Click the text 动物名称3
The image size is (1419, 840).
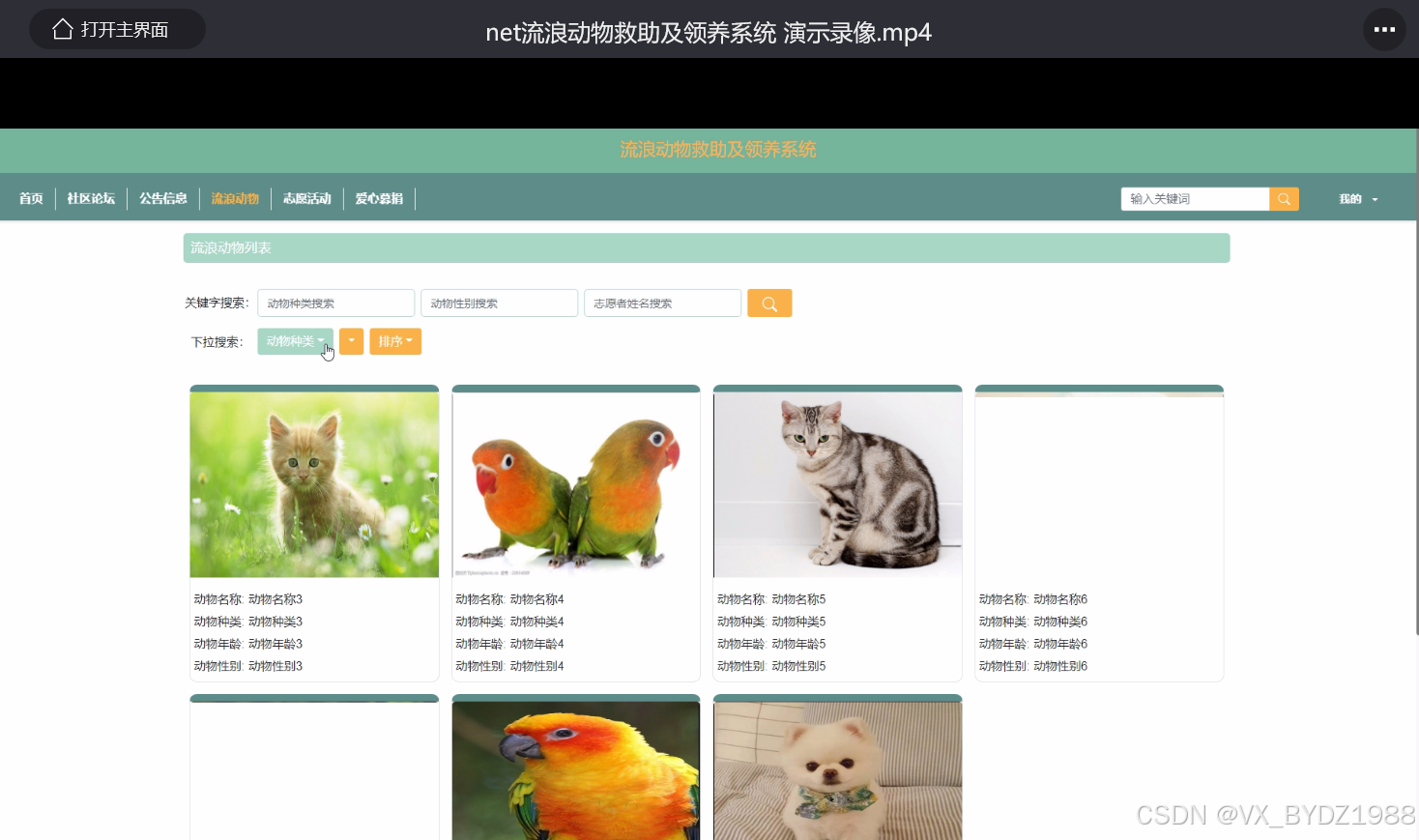pyautogui.click(x=275, y=599)
